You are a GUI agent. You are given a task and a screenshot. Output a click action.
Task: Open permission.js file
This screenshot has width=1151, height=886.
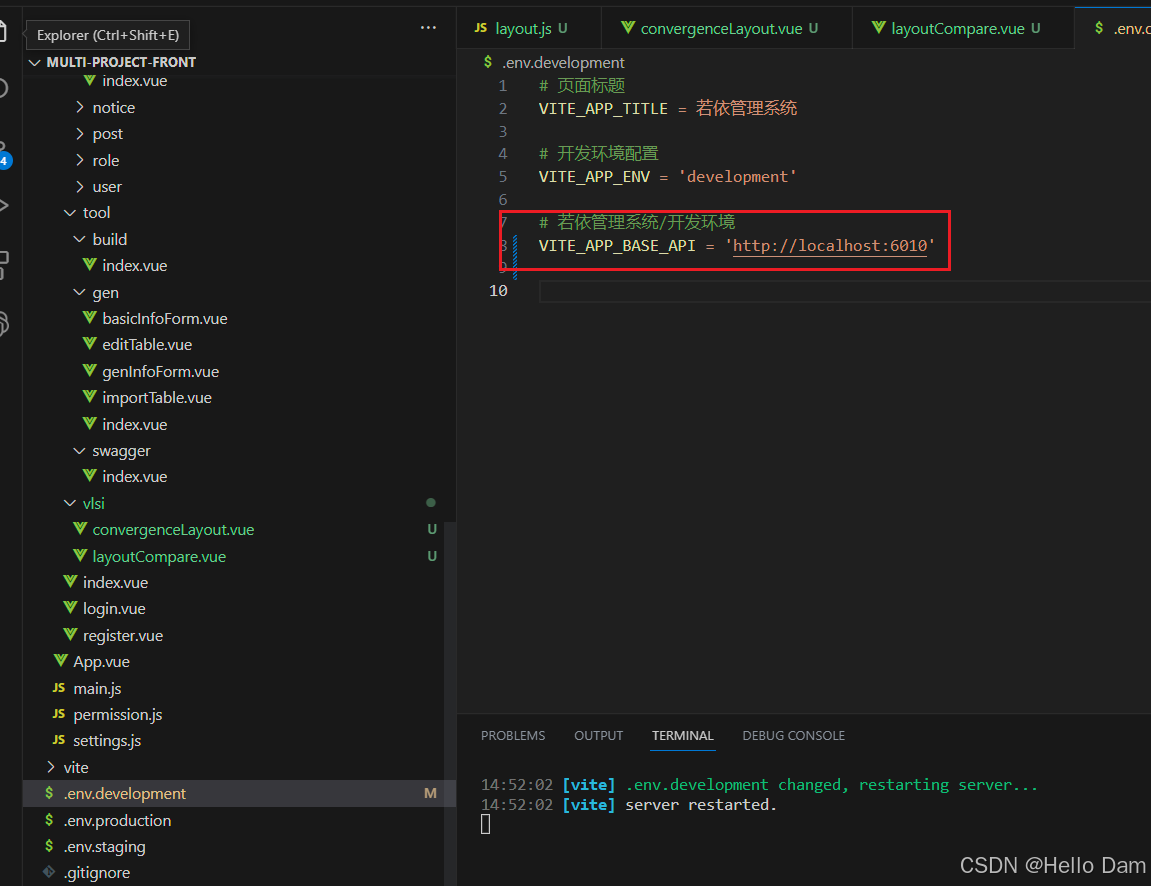117,714
